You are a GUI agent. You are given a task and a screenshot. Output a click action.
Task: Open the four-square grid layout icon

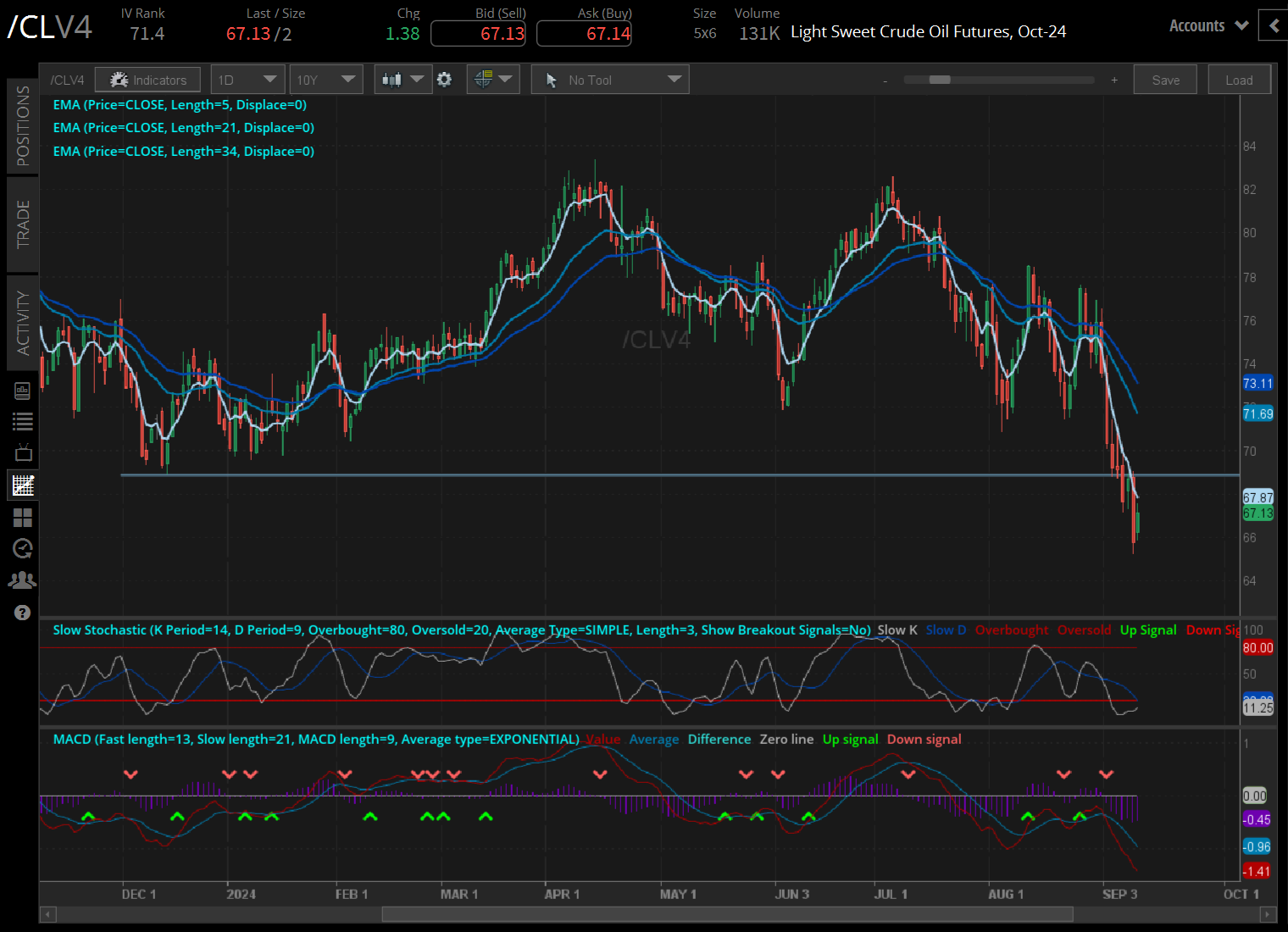(x=23, y=517)
